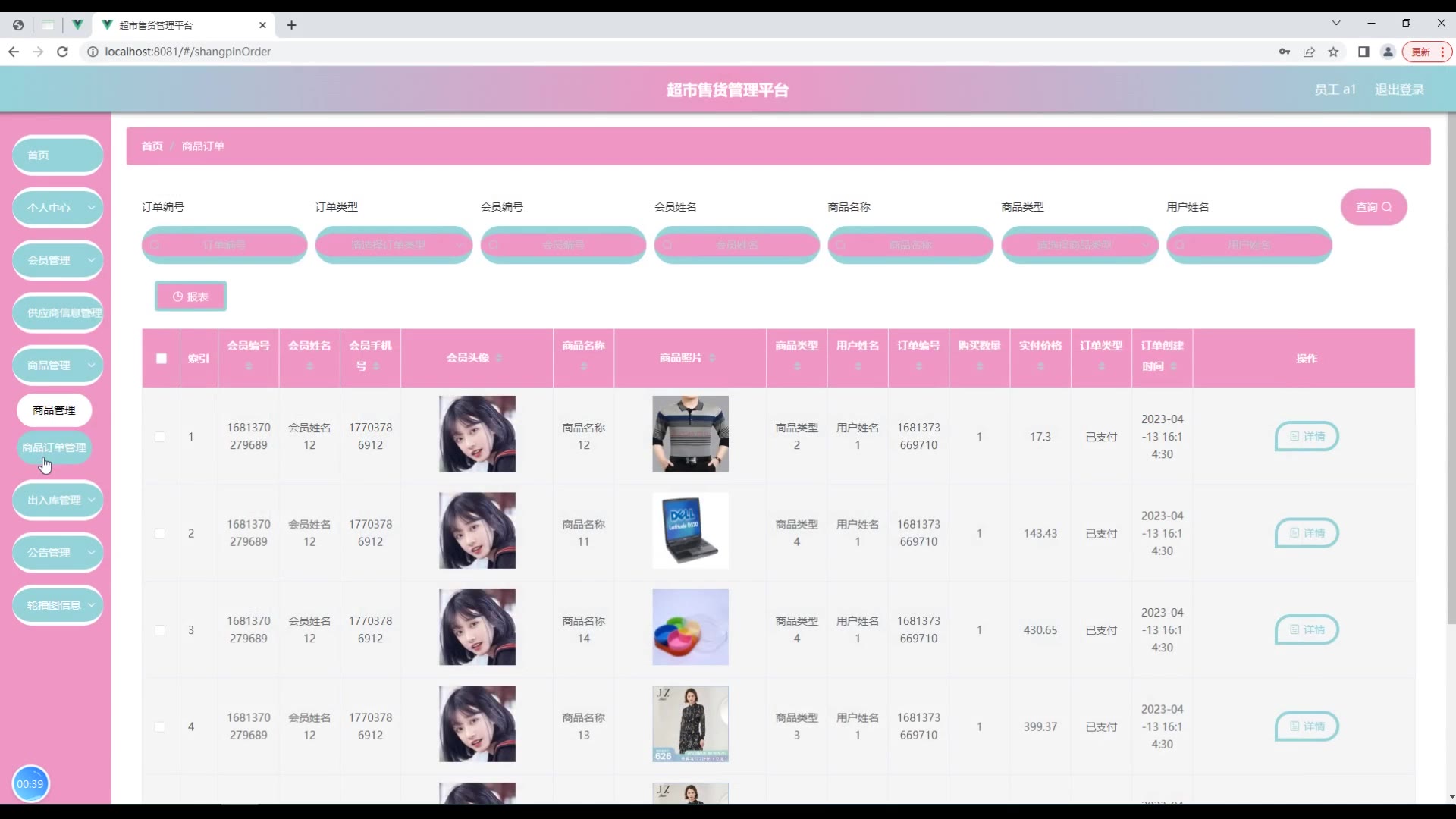The image size is (1456, 819).
Task: Focus the 商品名称 search input
Action: click(x=911, y=245)
